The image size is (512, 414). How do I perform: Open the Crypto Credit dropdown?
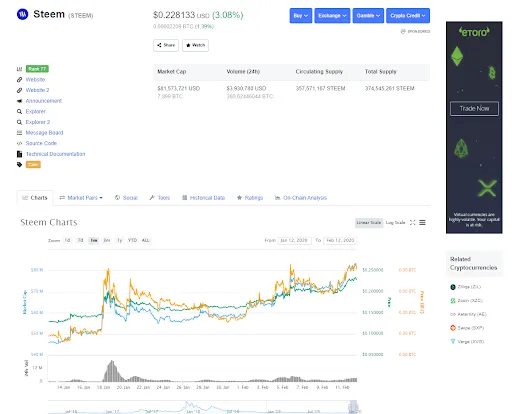[408, 16]
